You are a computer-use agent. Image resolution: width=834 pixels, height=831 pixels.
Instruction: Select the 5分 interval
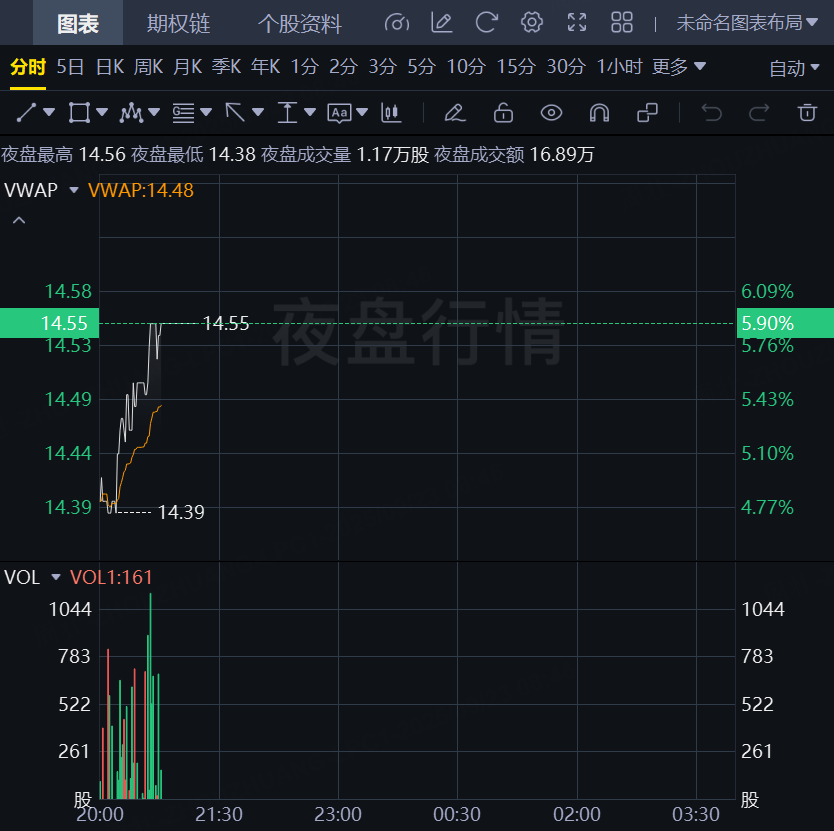click(x=421, y=67)
